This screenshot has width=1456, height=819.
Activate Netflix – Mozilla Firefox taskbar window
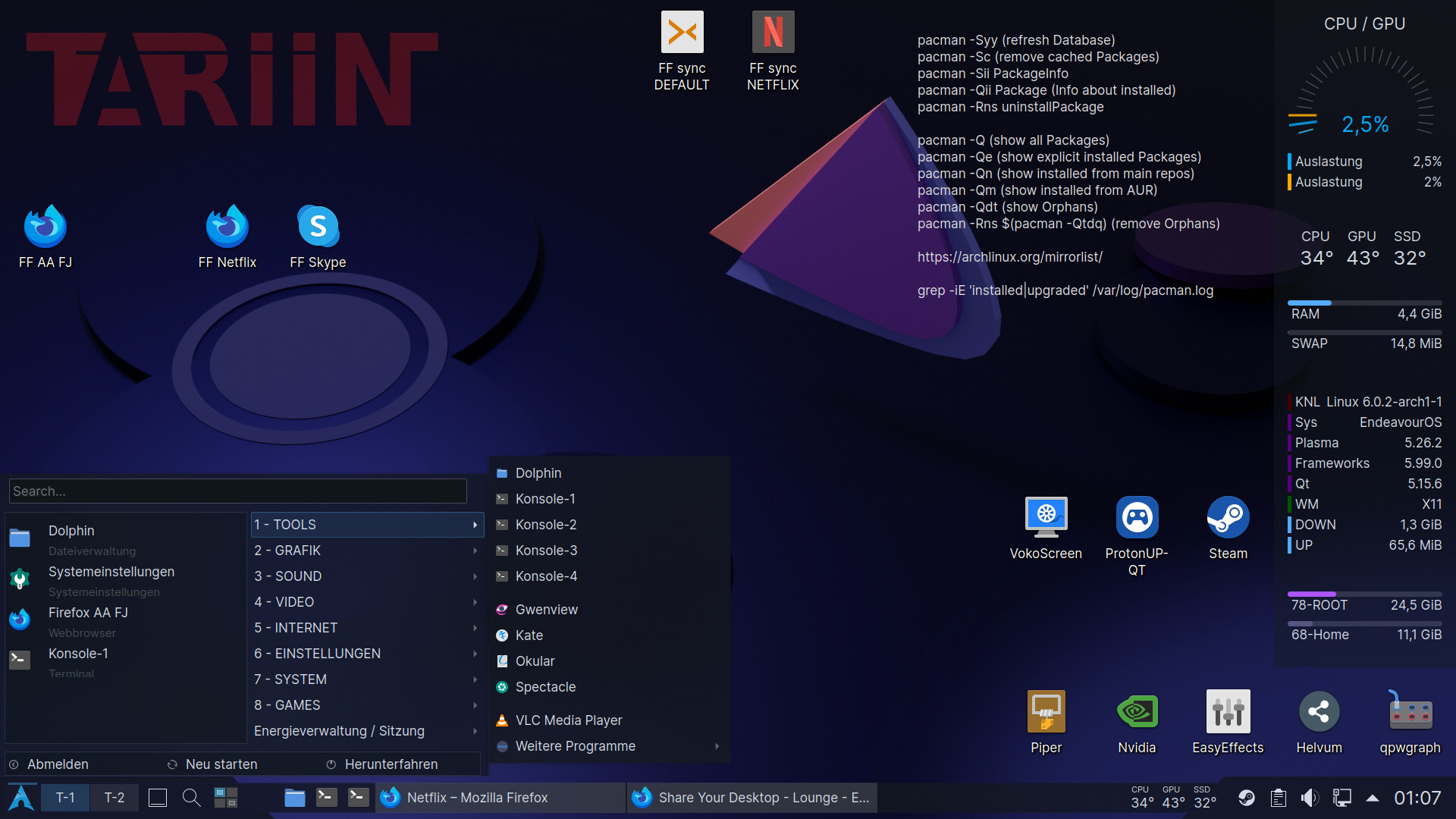click(500, 798)
